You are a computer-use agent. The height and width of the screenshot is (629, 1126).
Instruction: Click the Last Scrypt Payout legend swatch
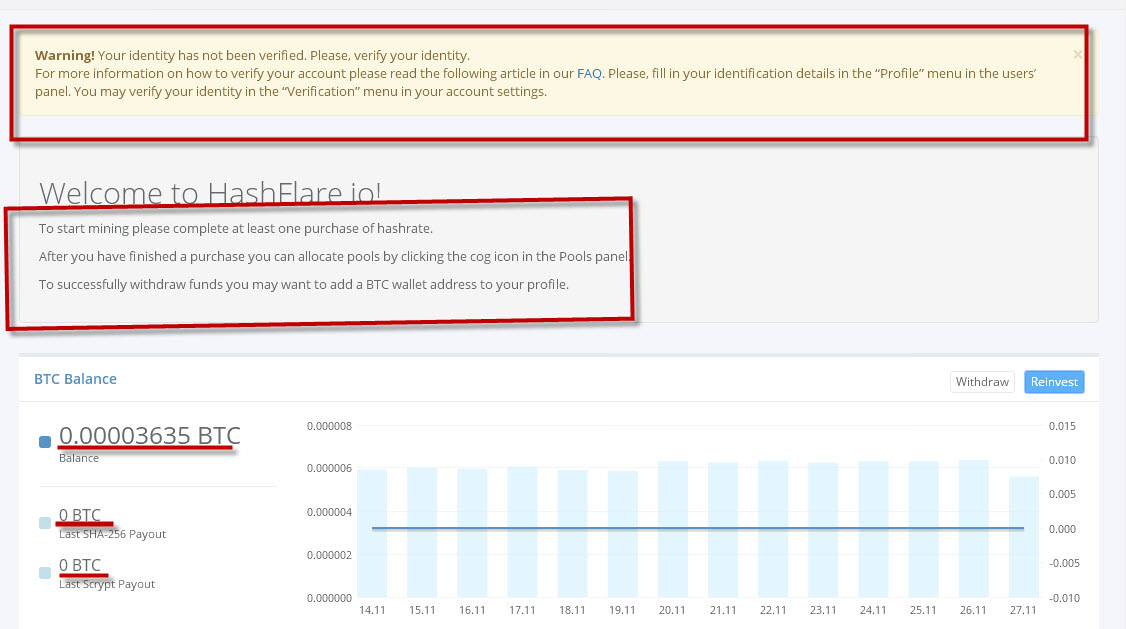45,572
